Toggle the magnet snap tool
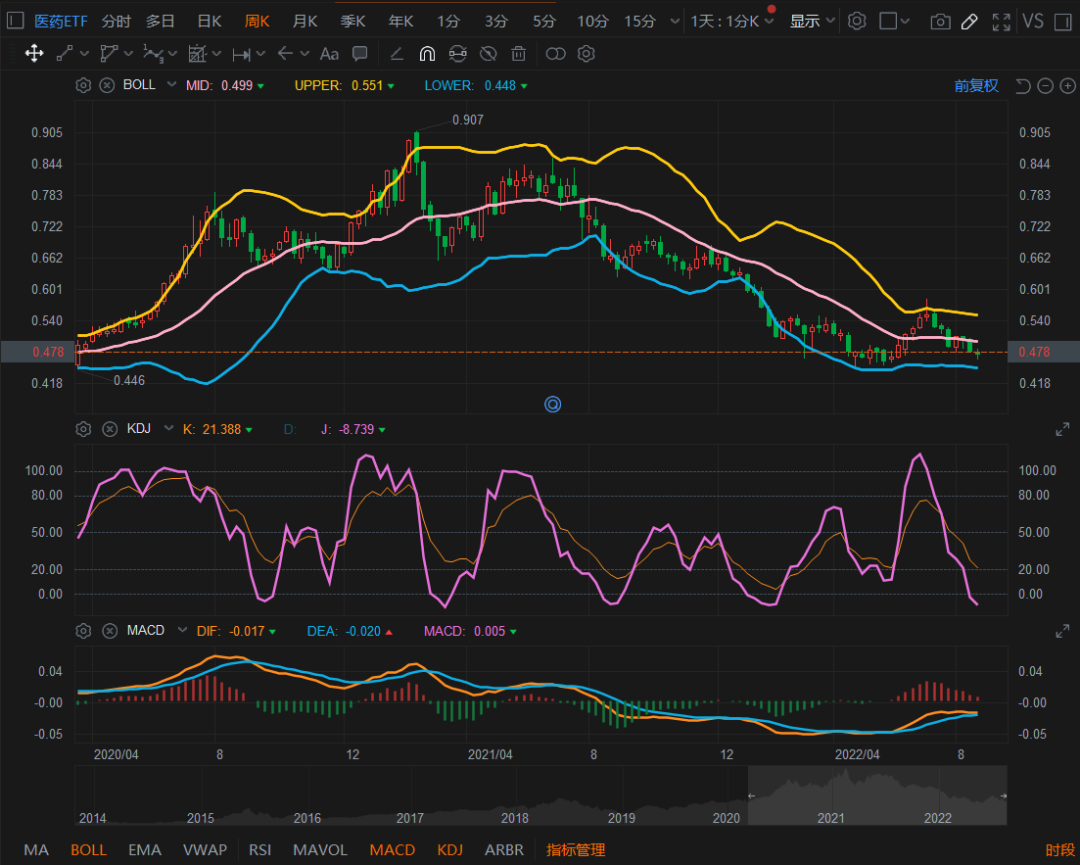 (427, 53)
